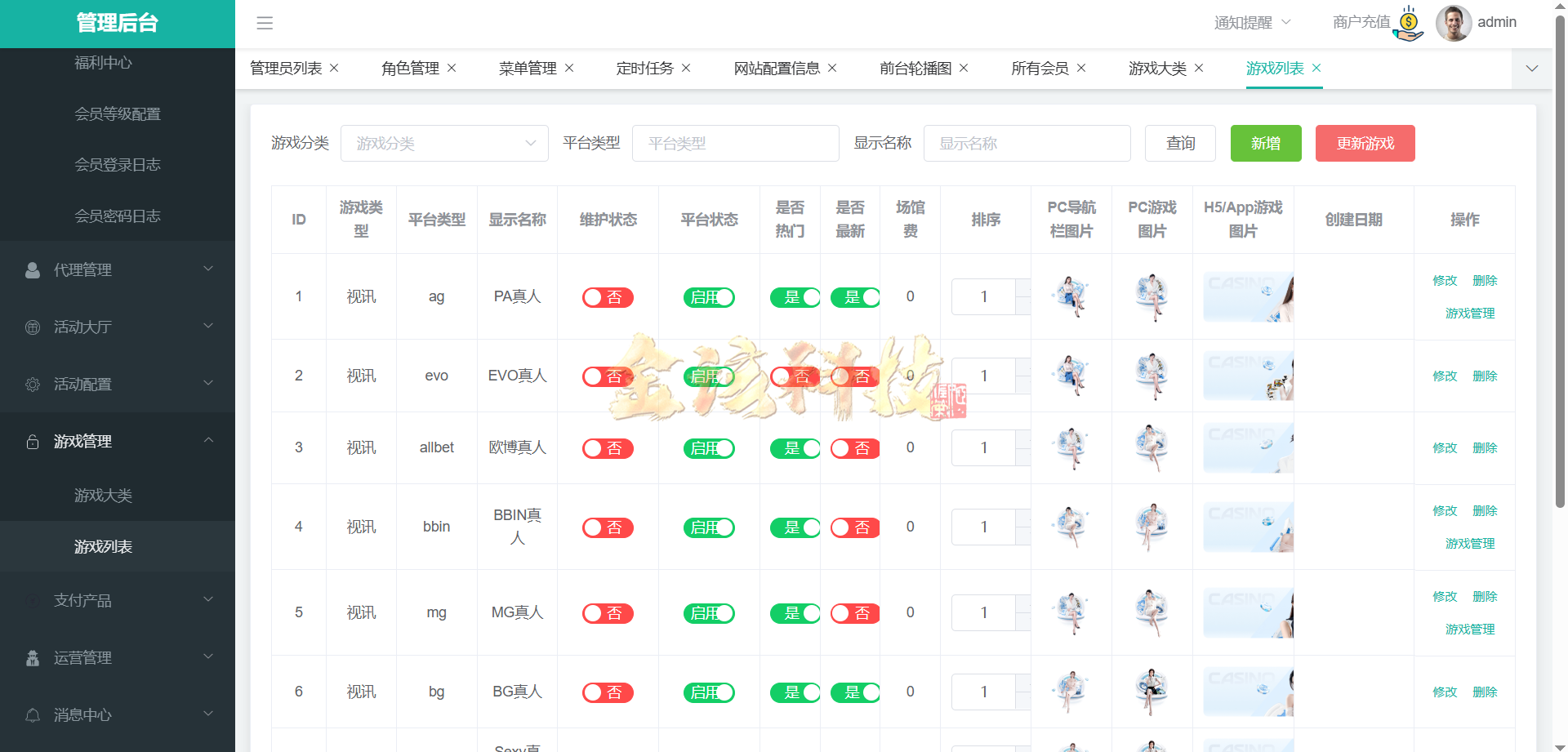Expand the 通知提醒 dropdown
1568x752 pixels.
coord(1251,22)
